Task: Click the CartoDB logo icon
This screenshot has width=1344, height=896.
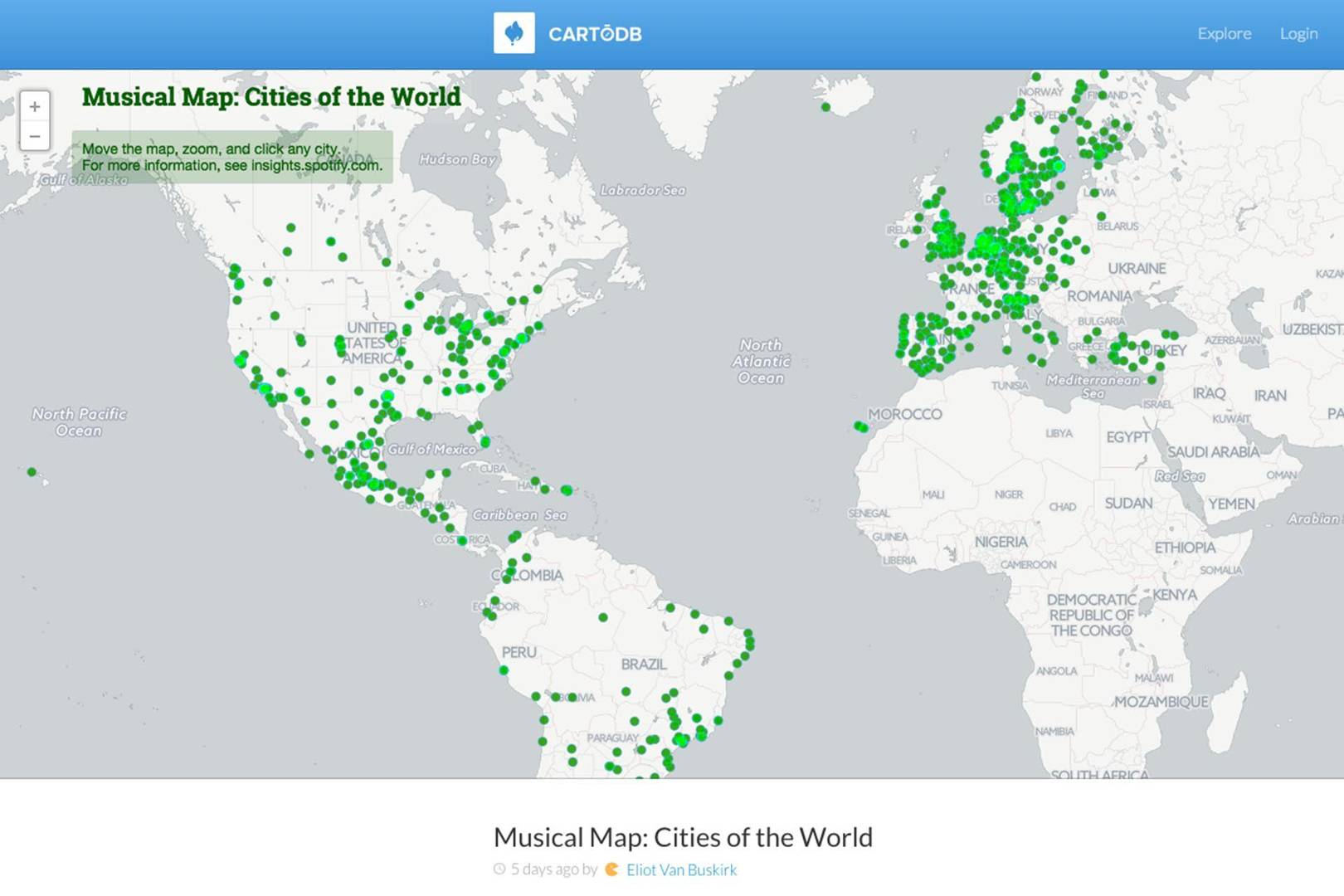Action: (514, 33)
